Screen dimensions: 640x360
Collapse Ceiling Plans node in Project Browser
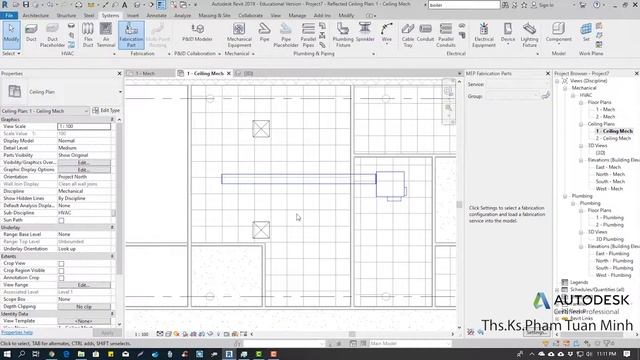pyautogui.click(x=581, y=124)
